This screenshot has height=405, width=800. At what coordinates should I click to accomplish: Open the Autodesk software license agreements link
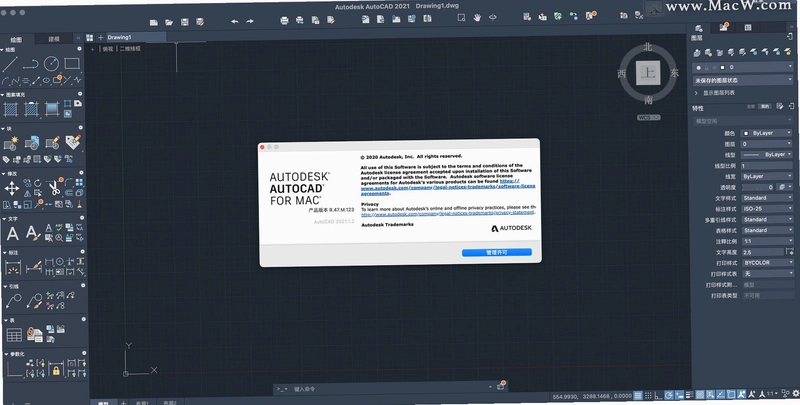tap(448, 187)
